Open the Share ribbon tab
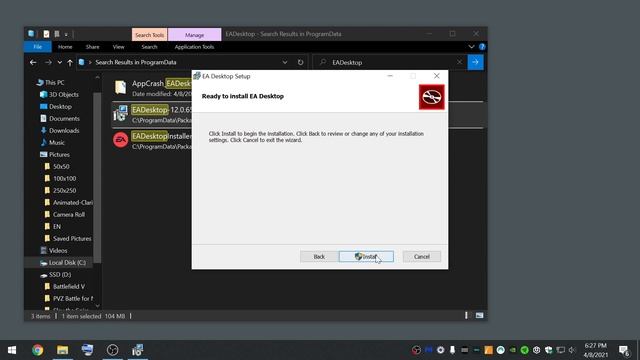640x360 pixels. tap(93, 47)
